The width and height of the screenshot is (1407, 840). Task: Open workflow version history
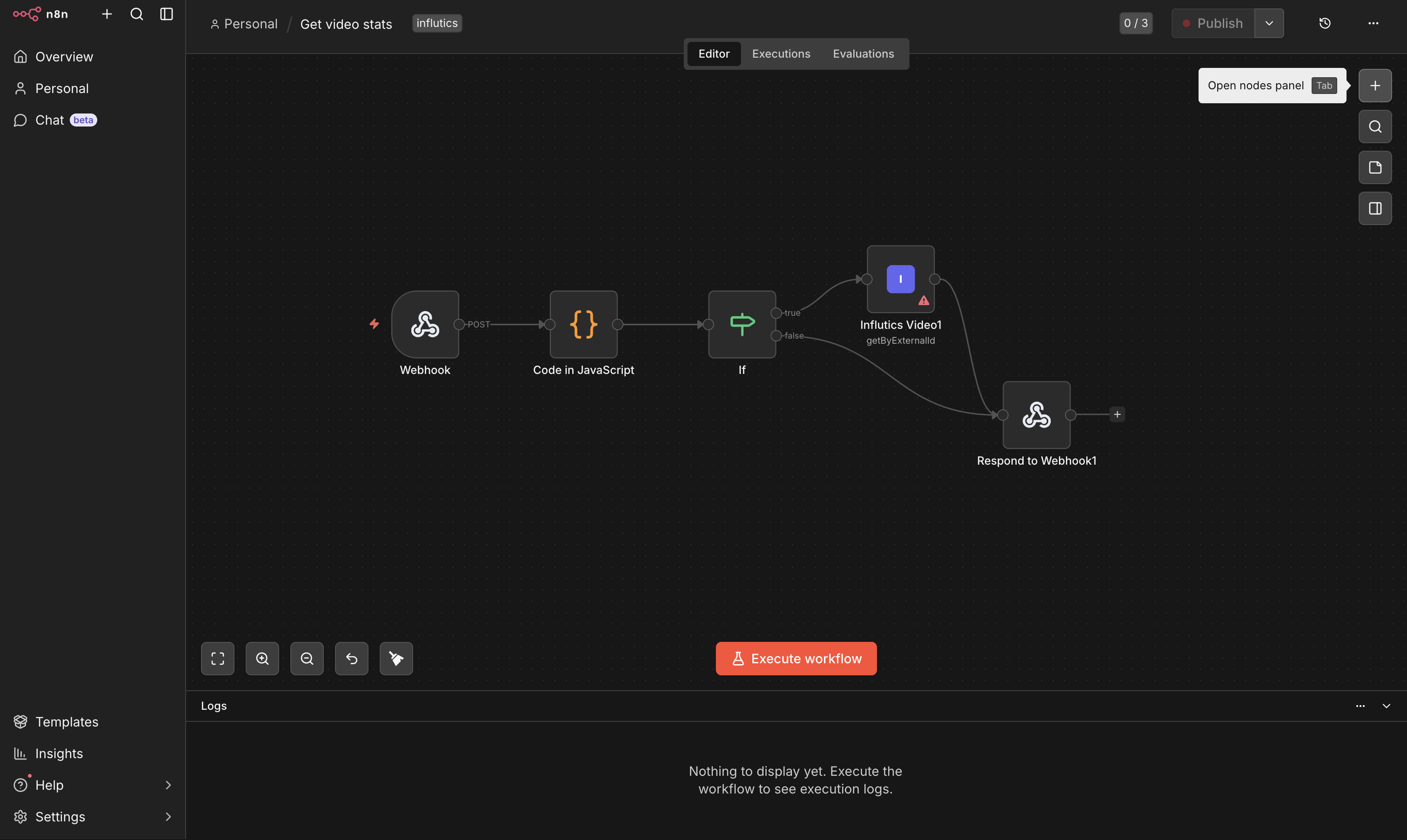[x=1324, y=23]
